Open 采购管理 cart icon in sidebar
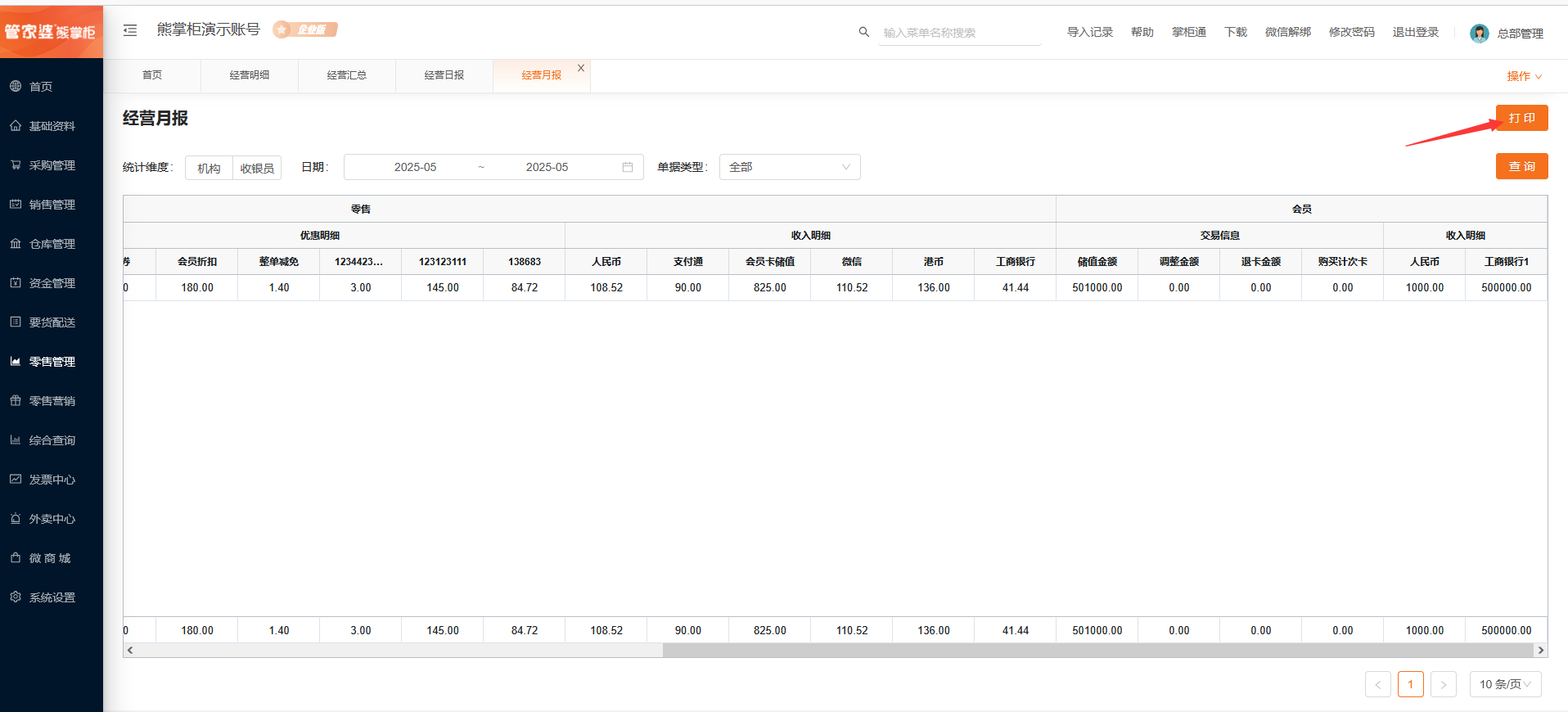Image resolution: width=1568 pixels, height=712 pixels. (16, 164)
